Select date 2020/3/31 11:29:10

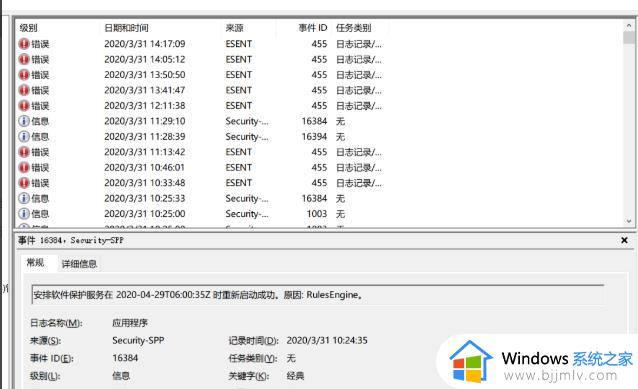144,121
